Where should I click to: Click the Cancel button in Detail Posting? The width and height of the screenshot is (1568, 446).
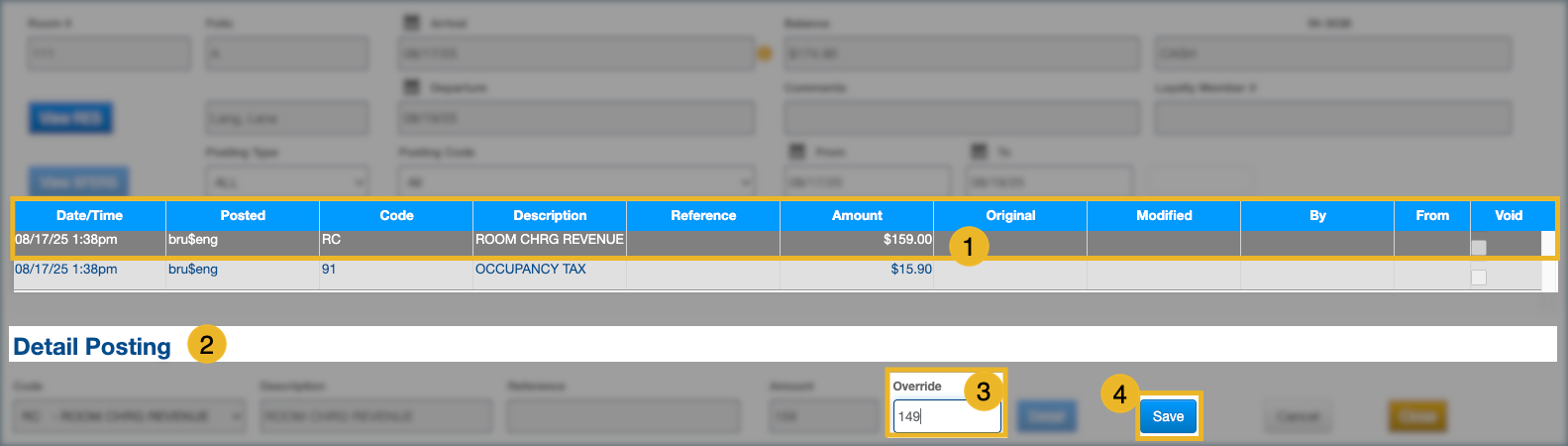1298,416
